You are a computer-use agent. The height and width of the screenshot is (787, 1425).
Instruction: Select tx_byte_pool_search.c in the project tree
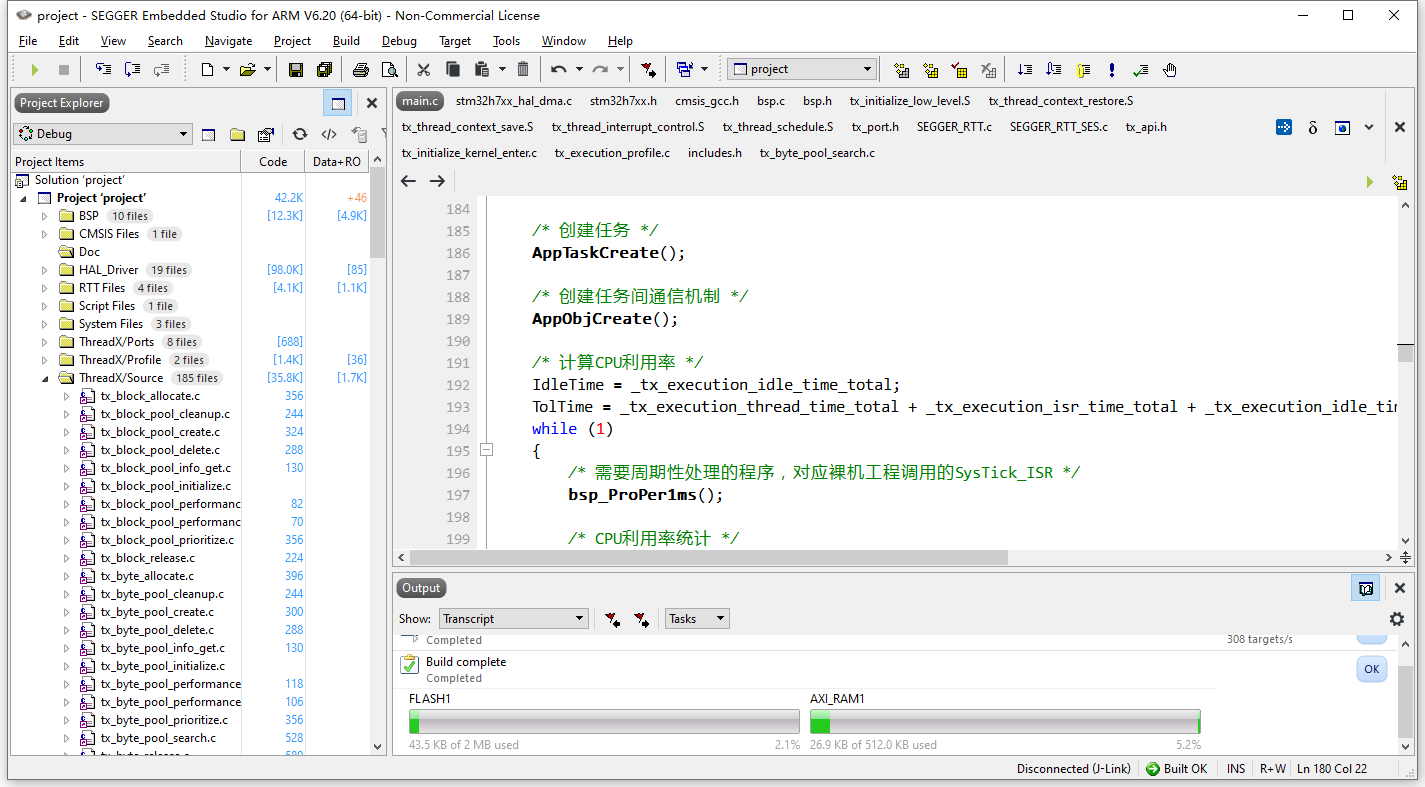pos(158,738)
